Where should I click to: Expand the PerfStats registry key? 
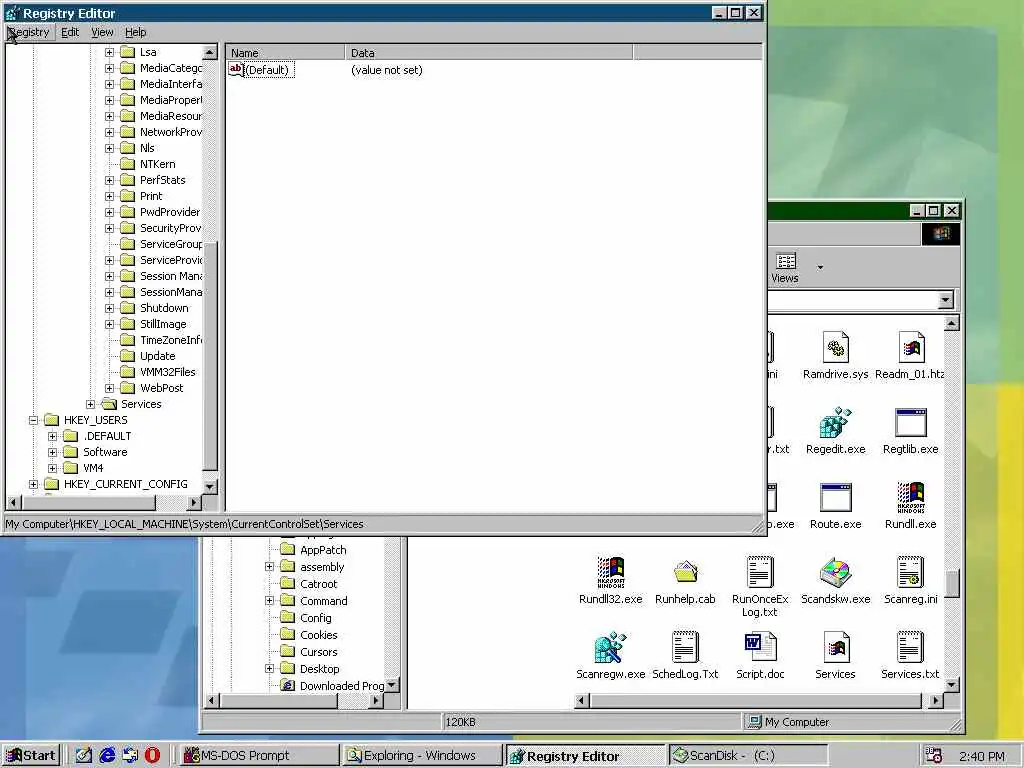(109, 180)
